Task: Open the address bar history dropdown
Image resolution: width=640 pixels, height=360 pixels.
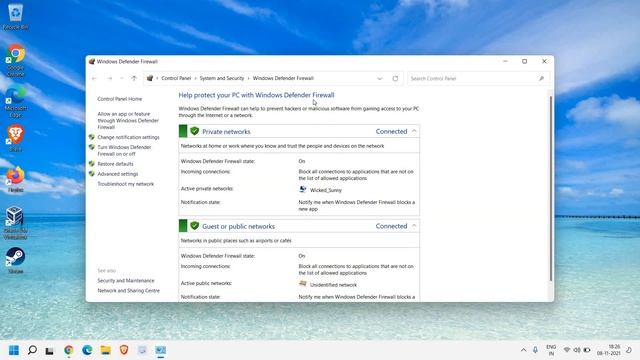Action: (x=380, y=78)
